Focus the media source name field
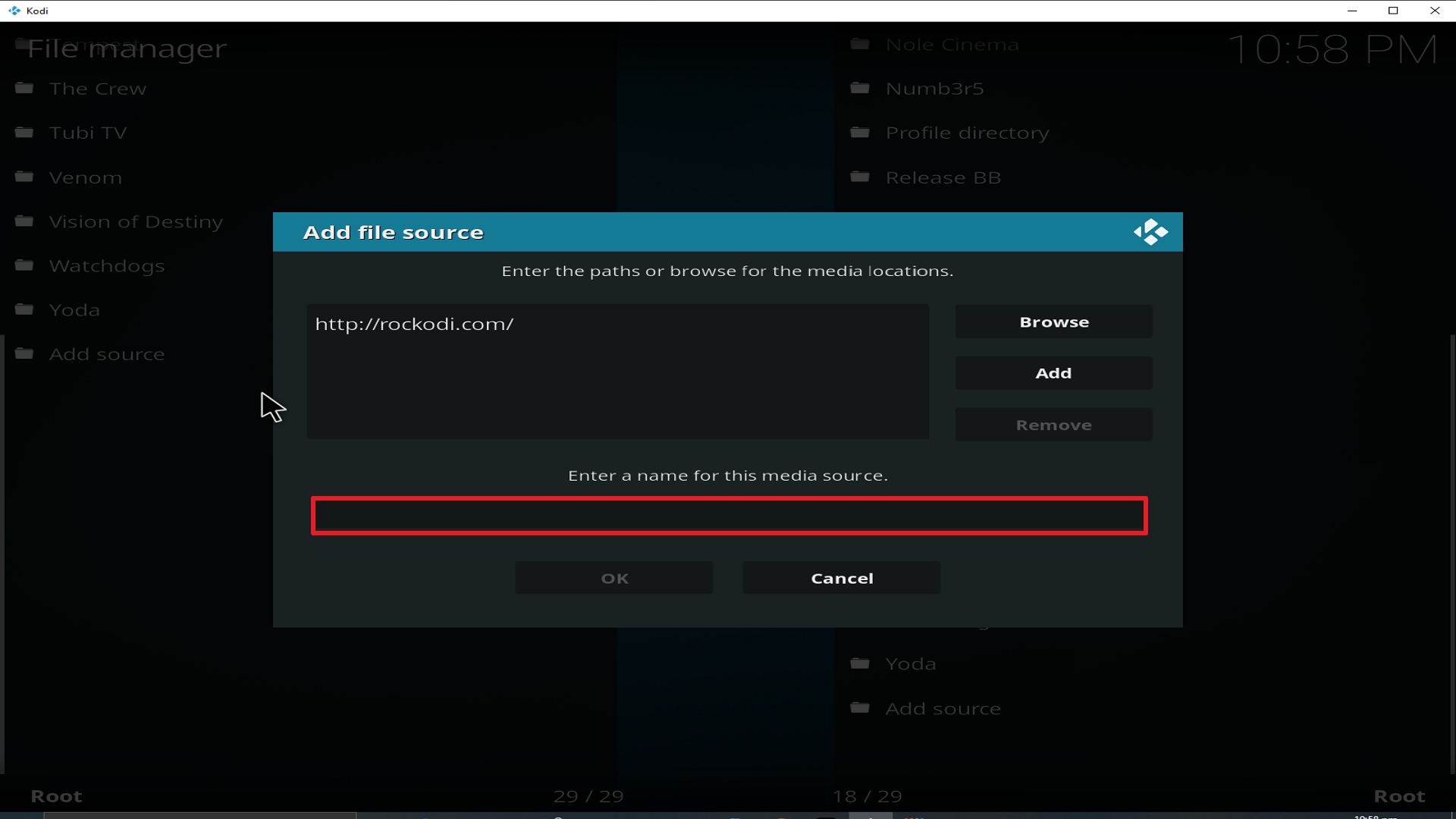Viewport: 1456px width, 819px height. tap(730, 516)
